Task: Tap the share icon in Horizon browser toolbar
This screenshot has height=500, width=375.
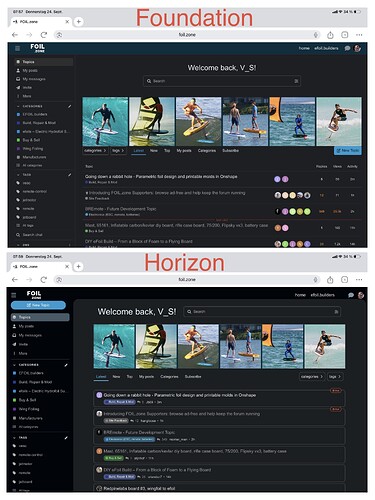Action: point(330,280)
